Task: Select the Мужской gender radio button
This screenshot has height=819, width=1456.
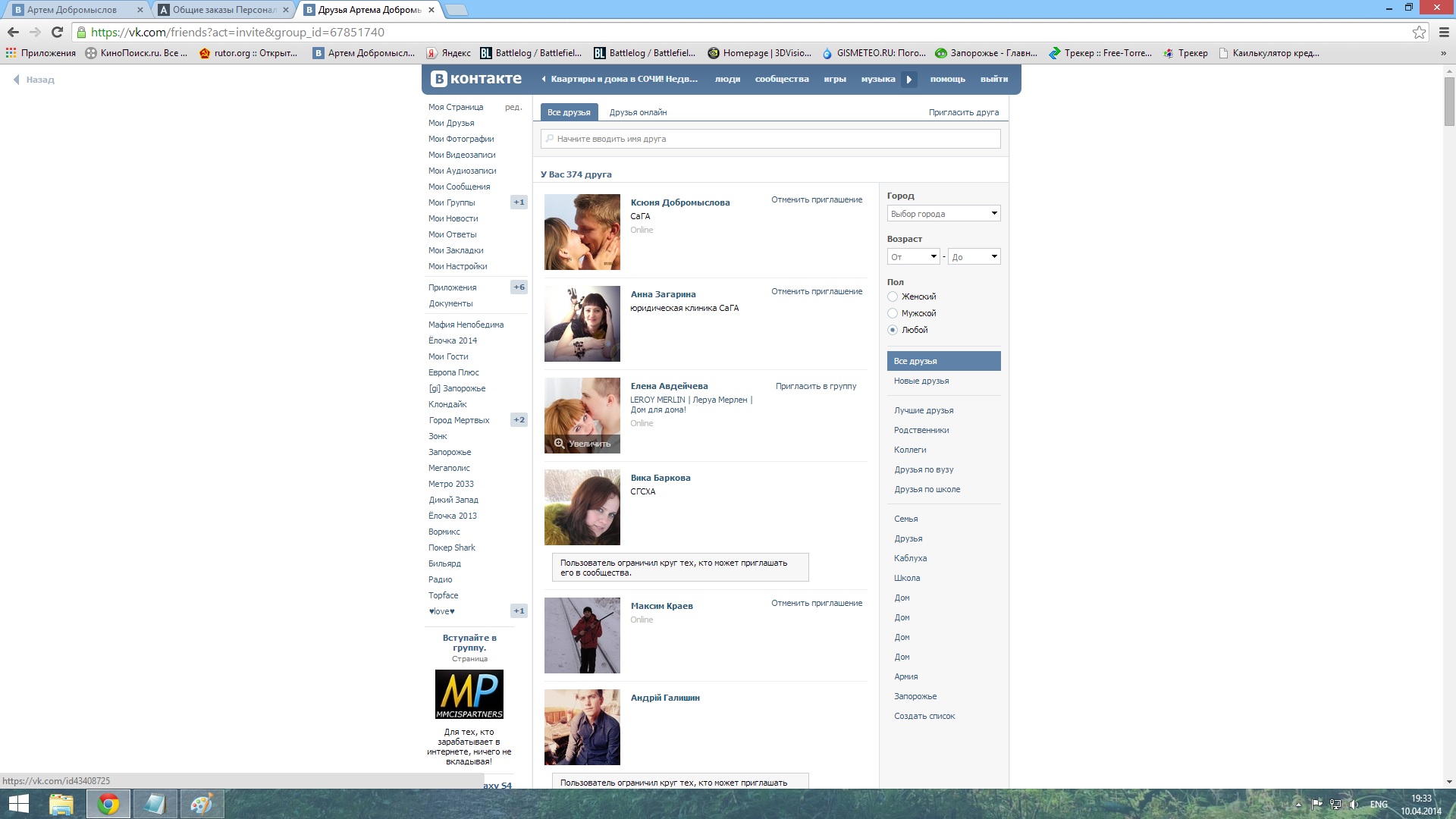Action: click(x=893, y=313)
